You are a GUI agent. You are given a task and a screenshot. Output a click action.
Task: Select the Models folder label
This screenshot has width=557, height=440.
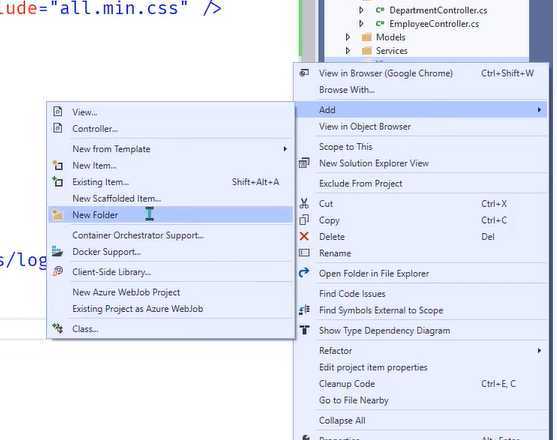coord(390,37)
